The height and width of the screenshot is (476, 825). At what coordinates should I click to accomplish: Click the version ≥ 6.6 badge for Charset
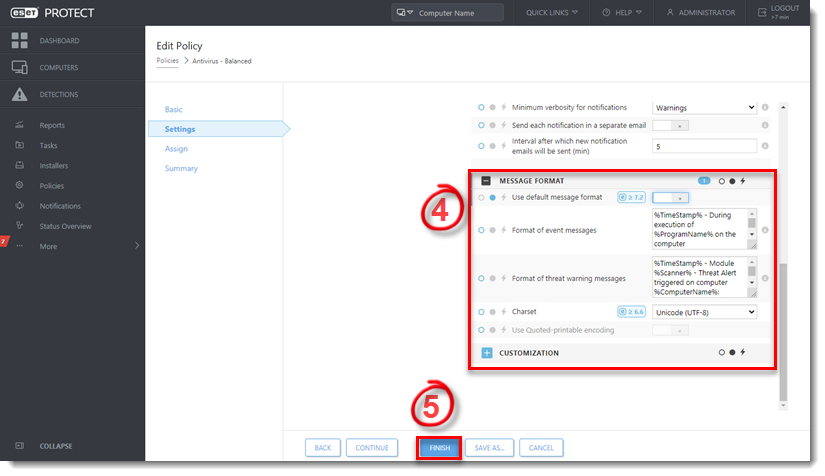click(631, 312)
